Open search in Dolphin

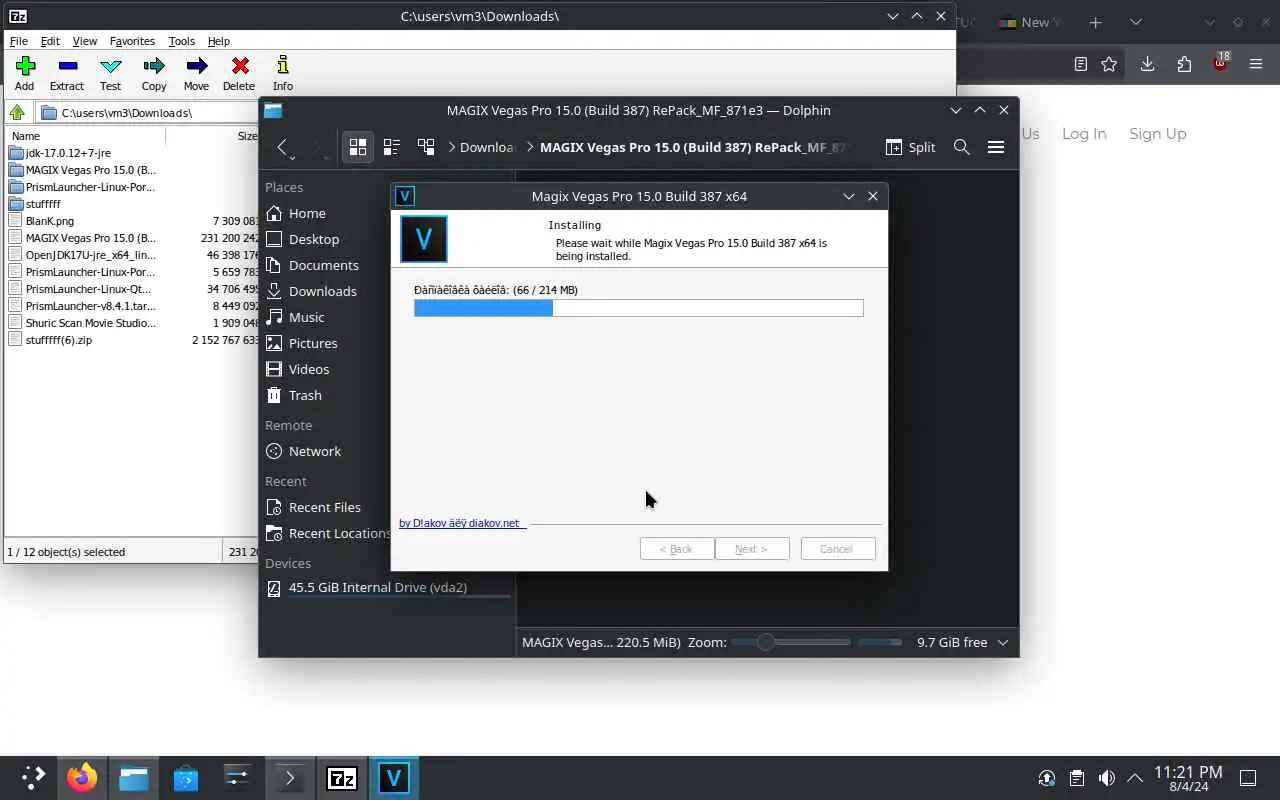tap(962, 147)
